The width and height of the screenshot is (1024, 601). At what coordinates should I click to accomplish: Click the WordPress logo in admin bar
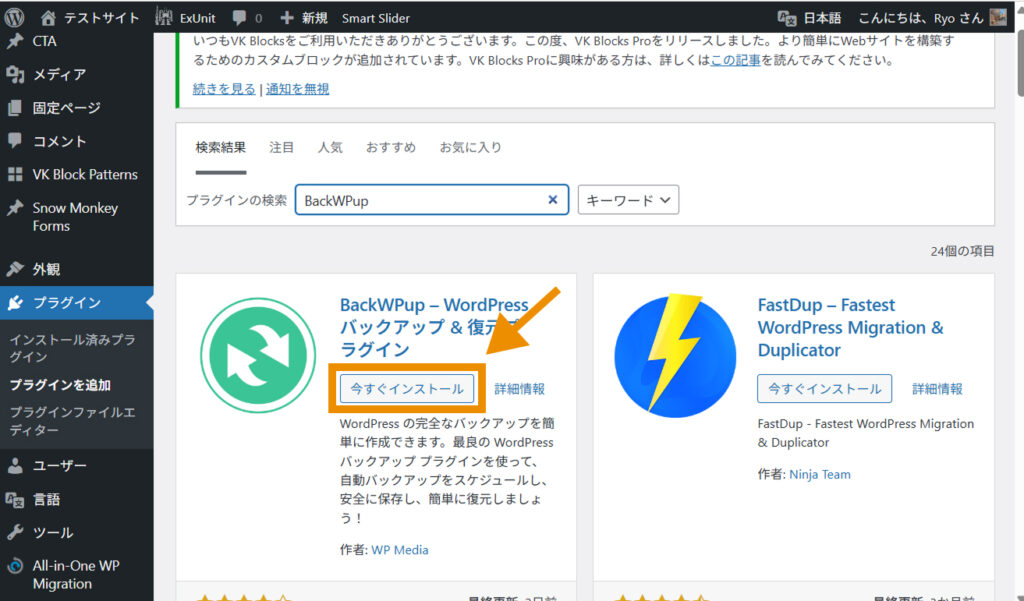(14, 17)
